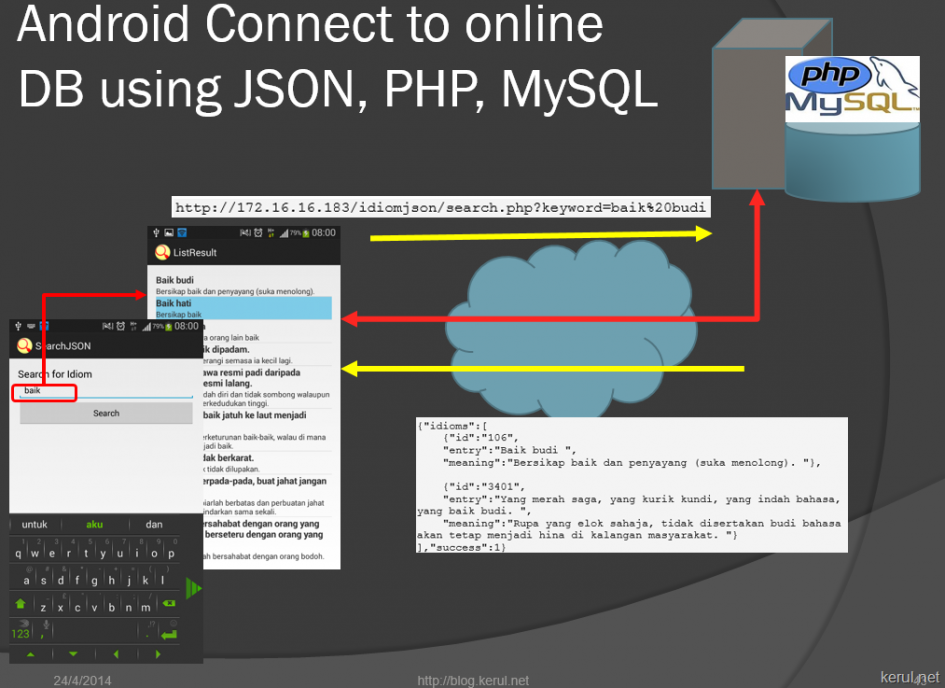Screen dimensions: 945x688
Task: Tap the USB connection icon in status bar
Action: click(x=17, y=324)
